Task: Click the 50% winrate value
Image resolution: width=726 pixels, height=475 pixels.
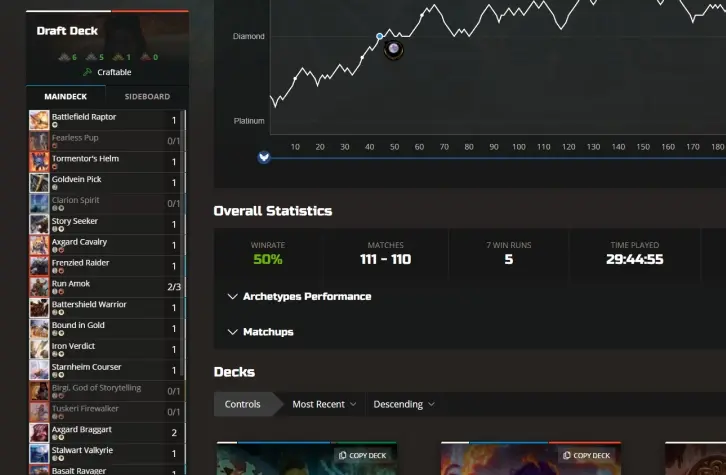Action: (x=268, y=259)
